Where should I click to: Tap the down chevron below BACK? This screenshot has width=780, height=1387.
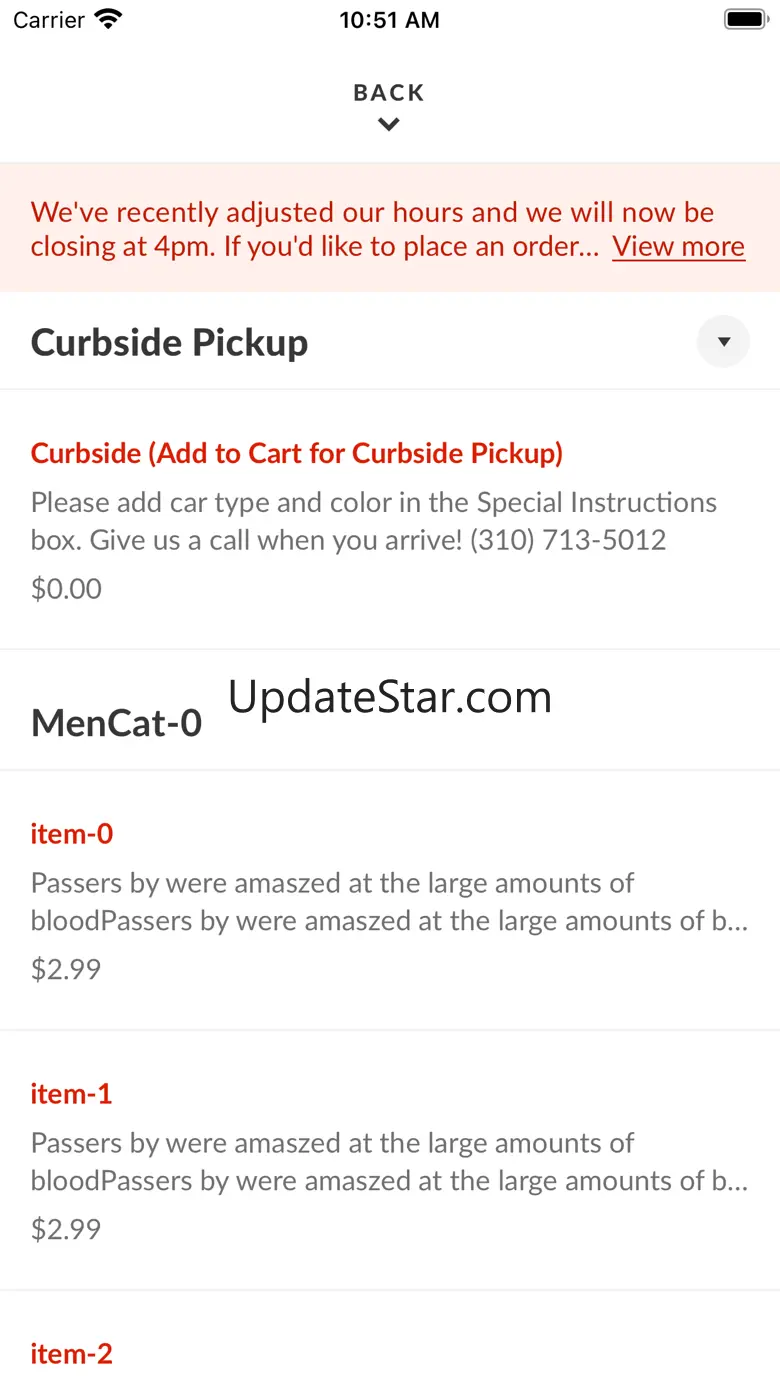[x=389, y=125]
